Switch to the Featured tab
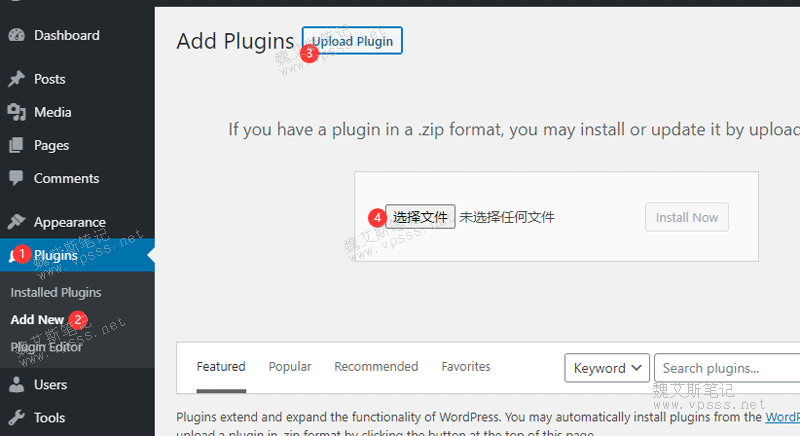 tap(221, 367)
